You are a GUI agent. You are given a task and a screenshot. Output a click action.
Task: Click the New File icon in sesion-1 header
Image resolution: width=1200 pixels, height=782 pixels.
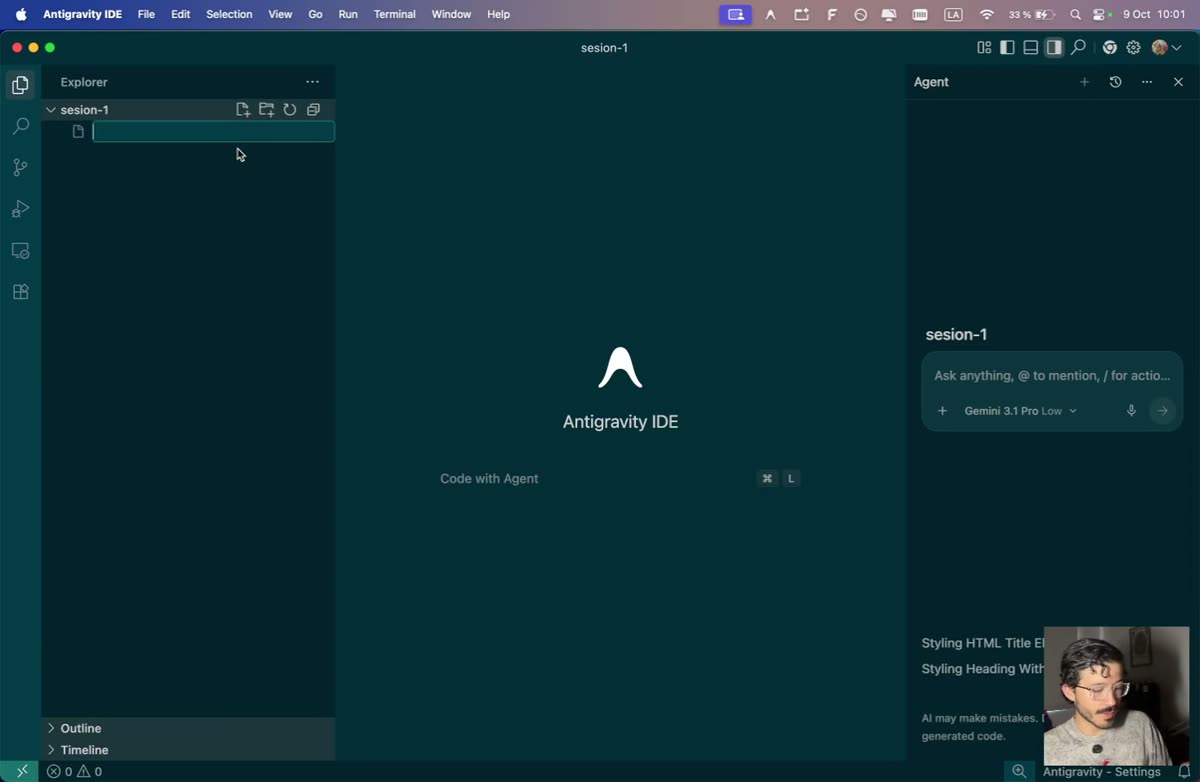[x=243, y=110]
